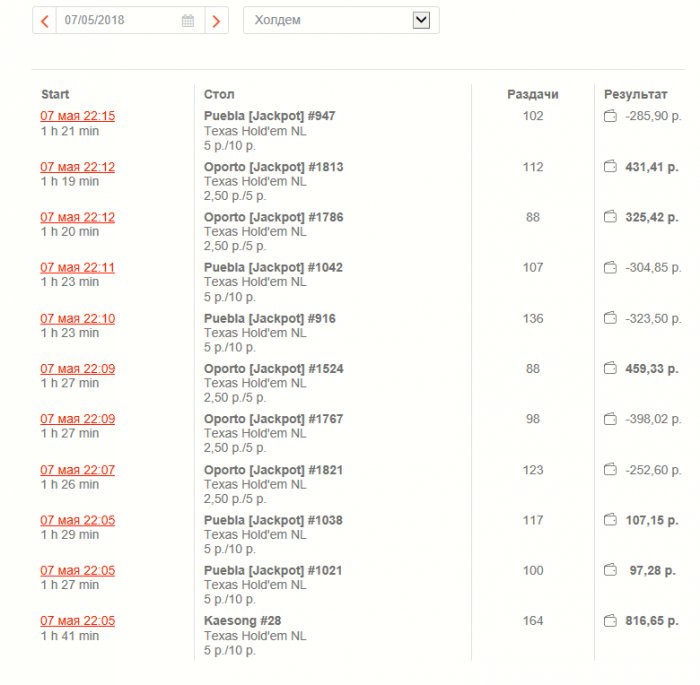Click wallet icon next to -285,90 р.

[610, 116]
